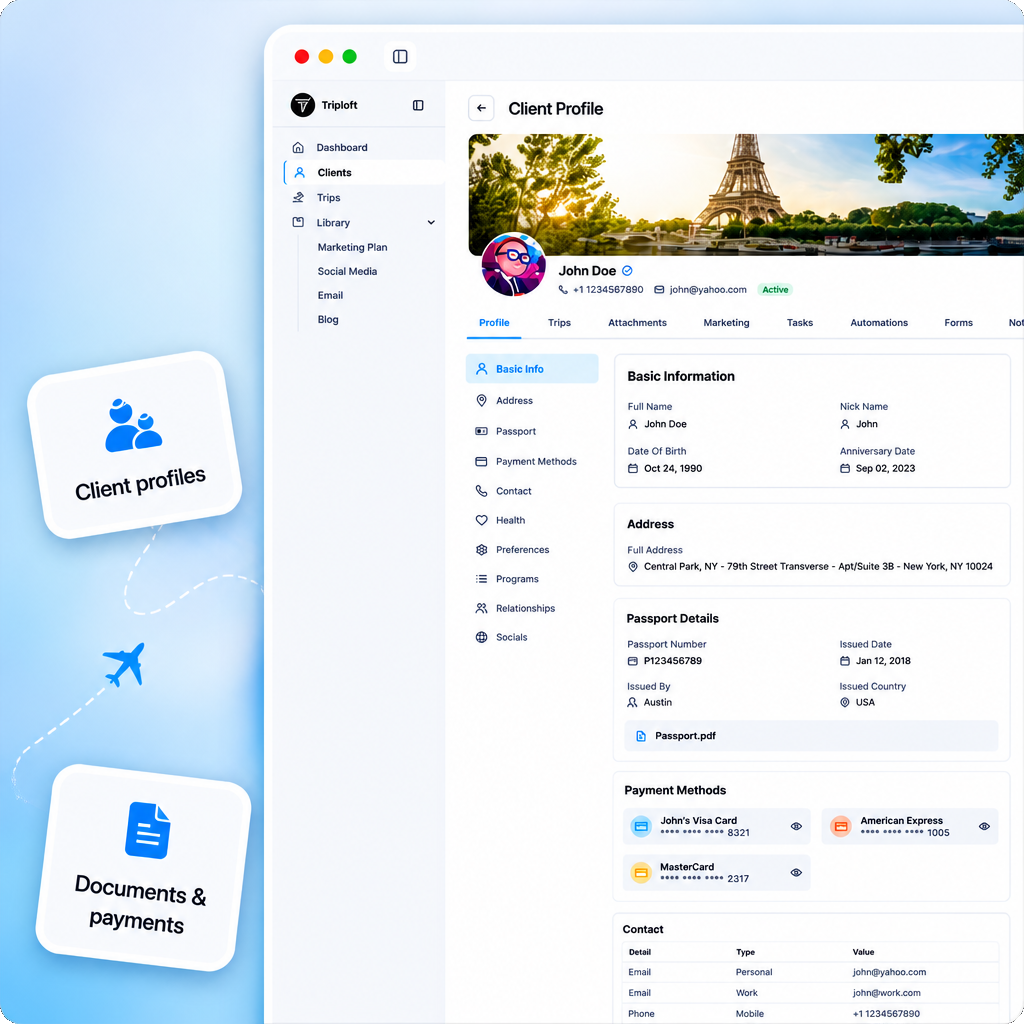Click passport number P123456789

tap(673, 661)
